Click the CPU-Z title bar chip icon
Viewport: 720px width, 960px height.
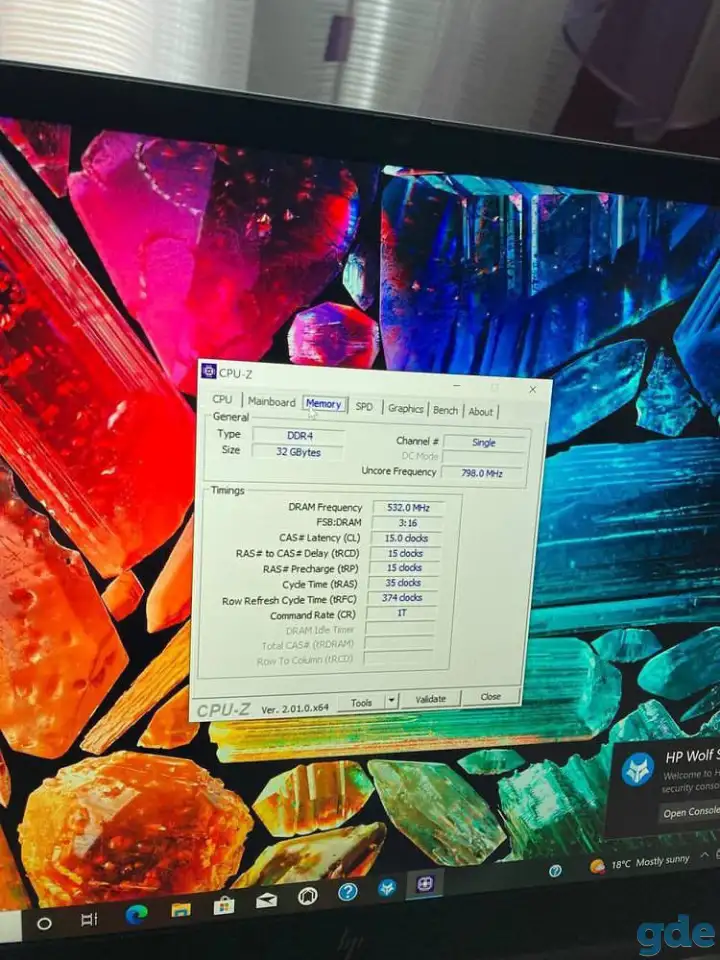click(x=209, y=371)
